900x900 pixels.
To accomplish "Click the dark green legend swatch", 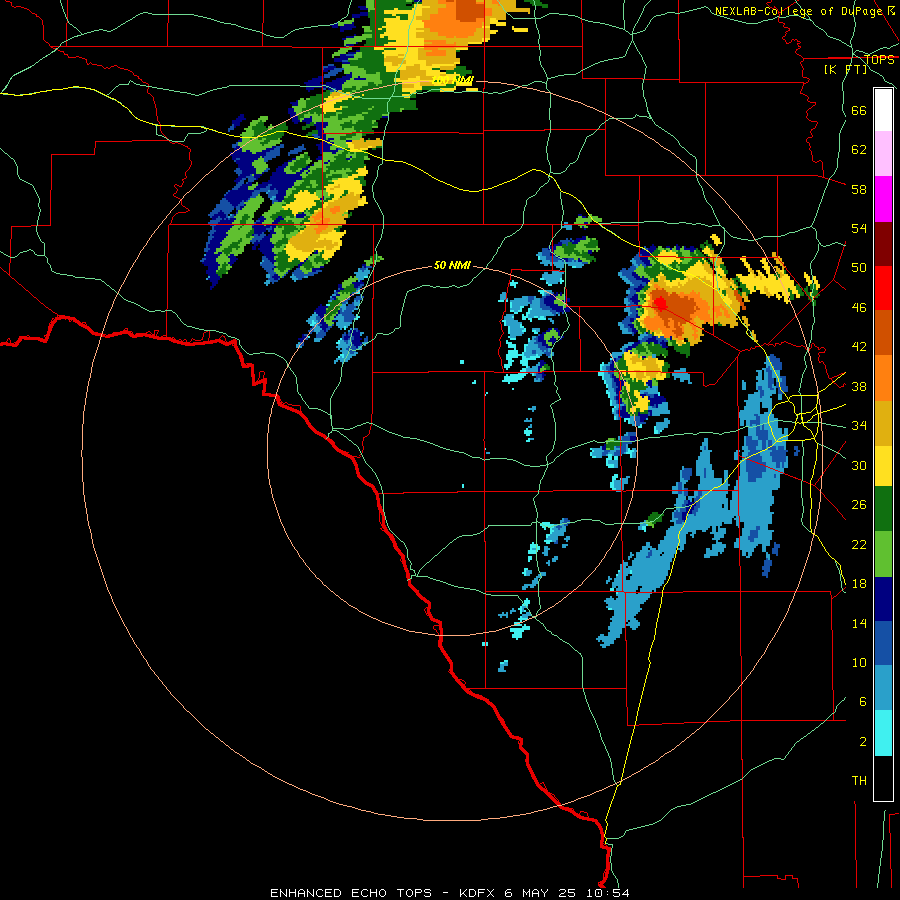I will coord(883,509).
